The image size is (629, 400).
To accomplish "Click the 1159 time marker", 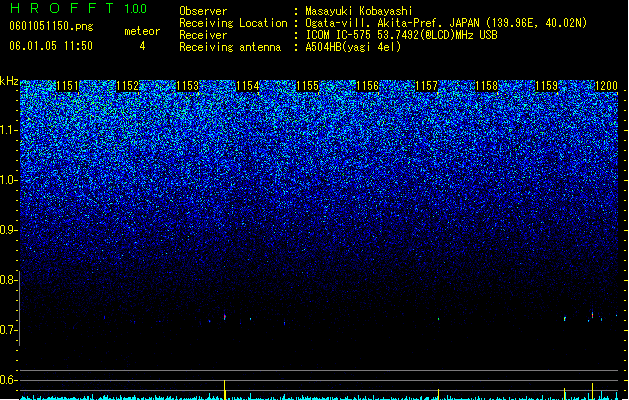I will coord(546,86).
